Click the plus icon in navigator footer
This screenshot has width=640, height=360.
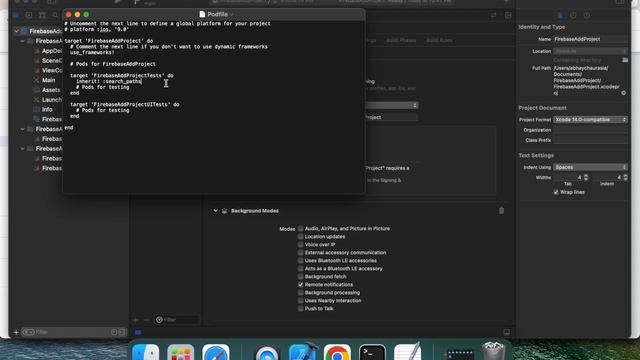point(16,332)
